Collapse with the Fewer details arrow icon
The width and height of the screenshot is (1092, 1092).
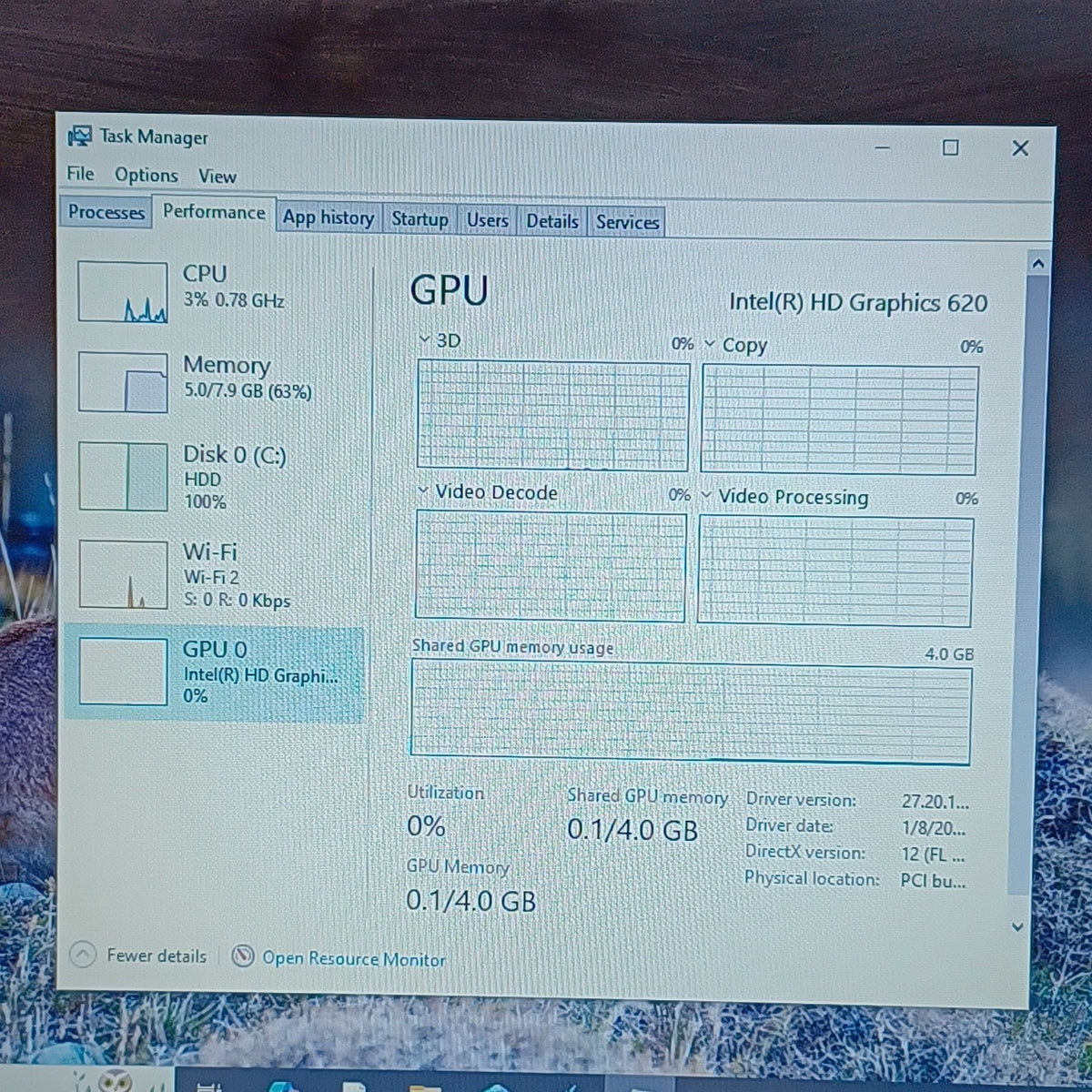point(83,955)
